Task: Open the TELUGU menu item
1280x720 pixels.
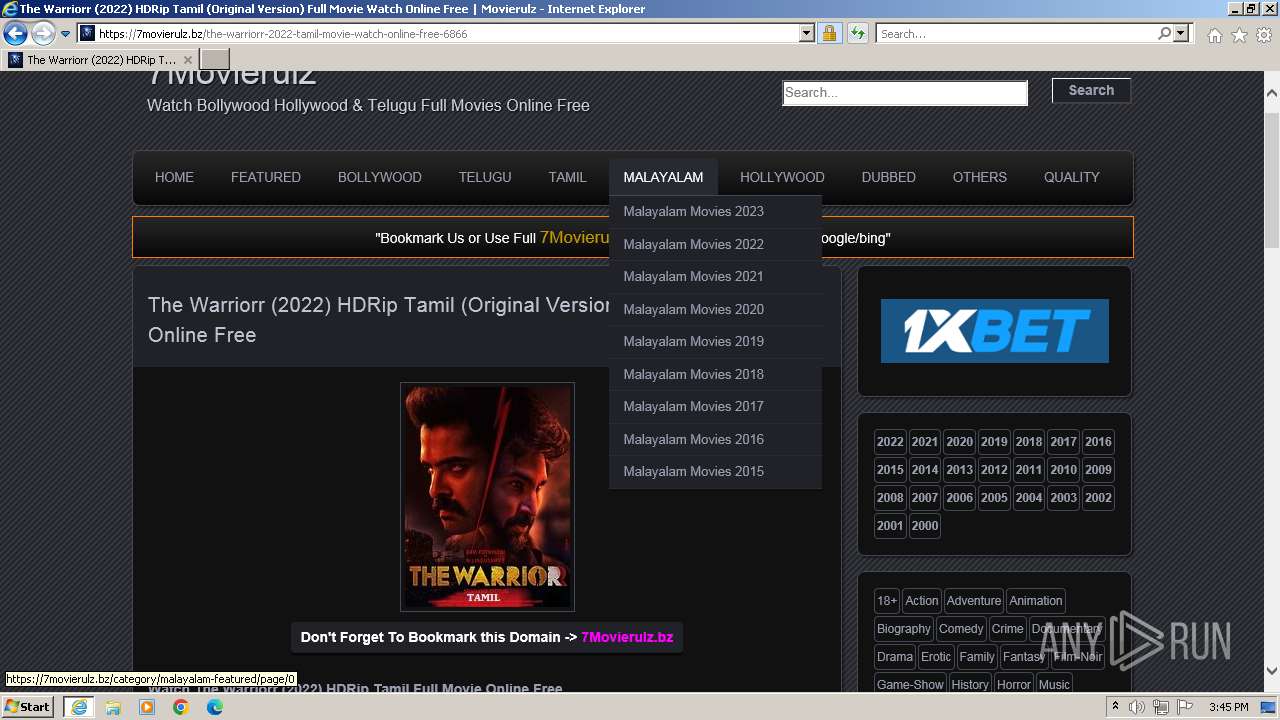Action: pos(485,177)
